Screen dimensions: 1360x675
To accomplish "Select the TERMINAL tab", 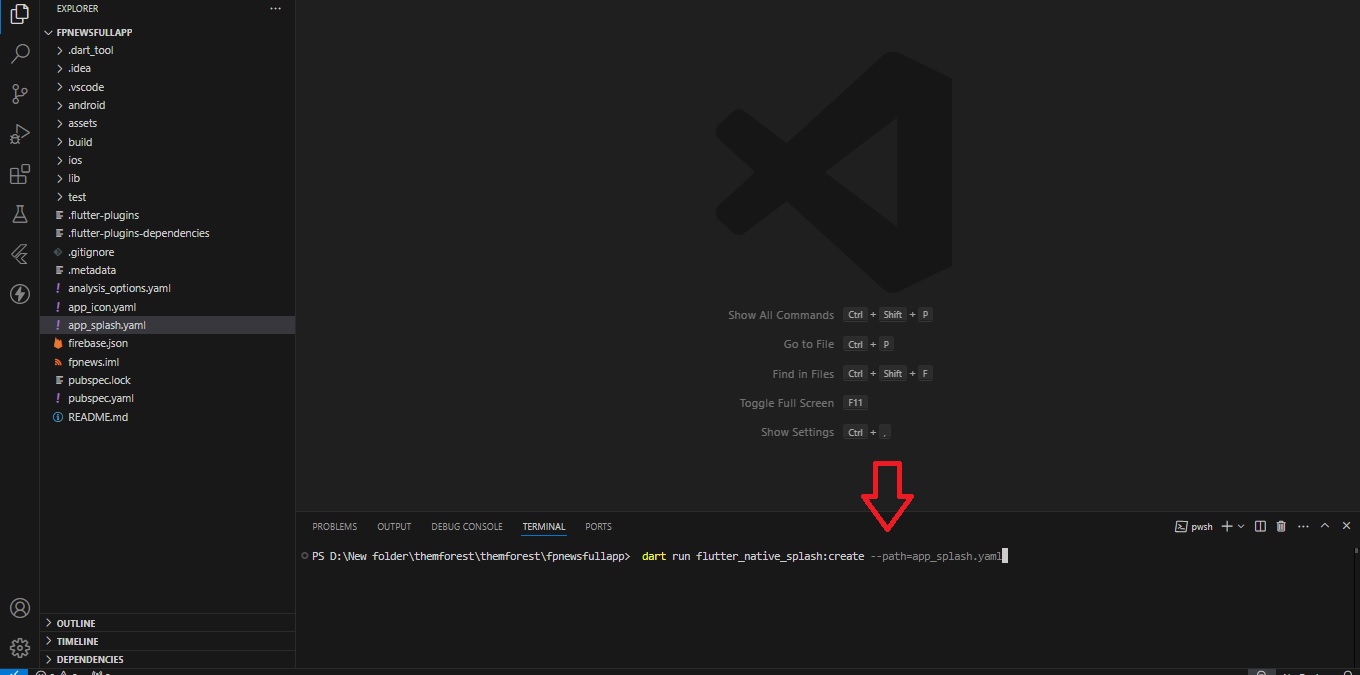I will 544,527.
